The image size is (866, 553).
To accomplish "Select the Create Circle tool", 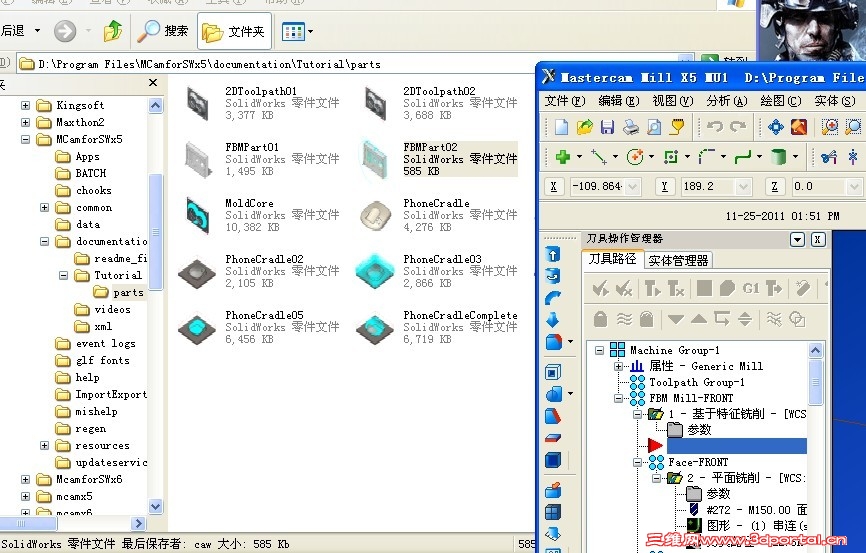I will (635, 157).
